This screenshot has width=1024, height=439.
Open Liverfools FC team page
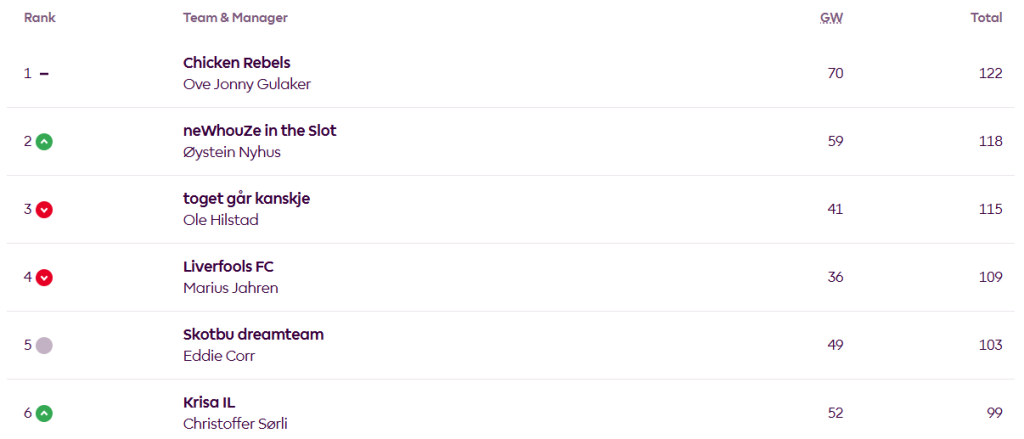228,267
